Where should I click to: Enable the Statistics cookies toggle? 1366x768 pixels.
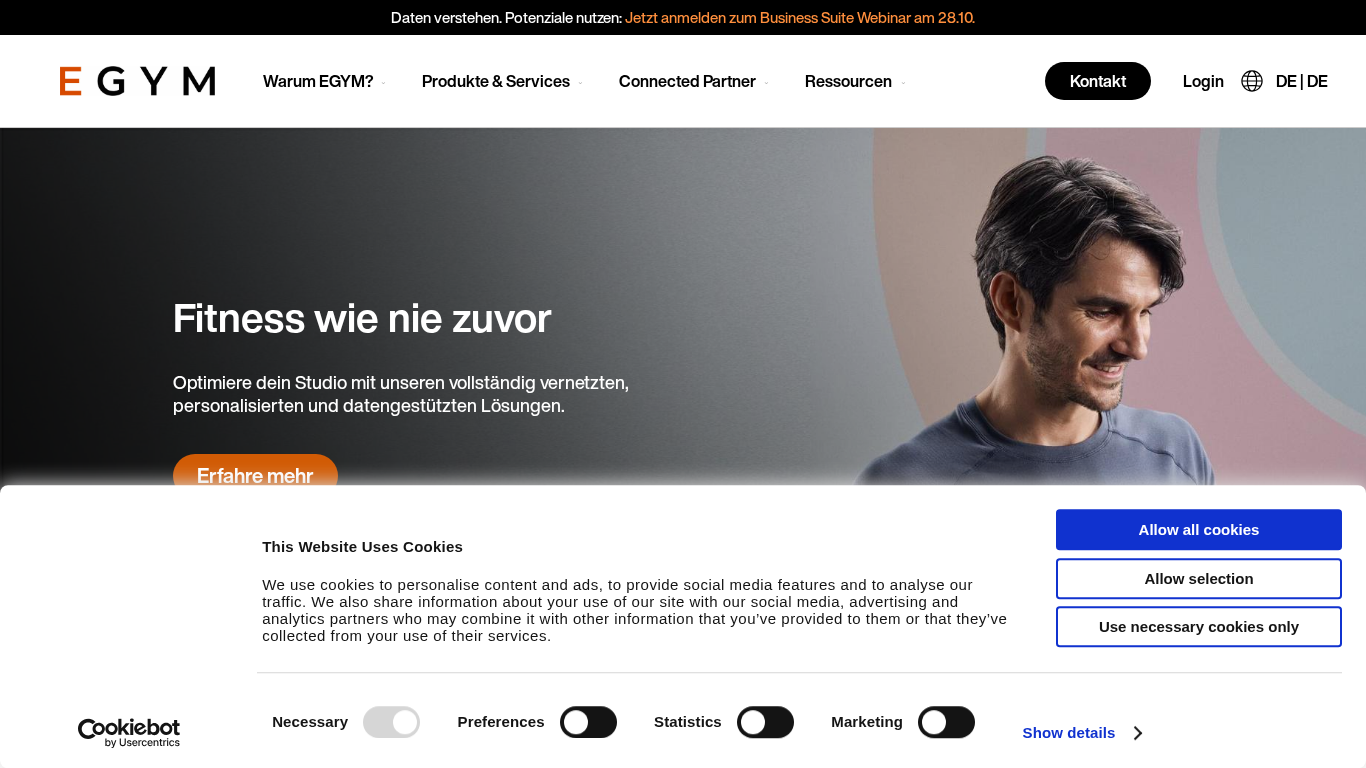tap(765, 722)
